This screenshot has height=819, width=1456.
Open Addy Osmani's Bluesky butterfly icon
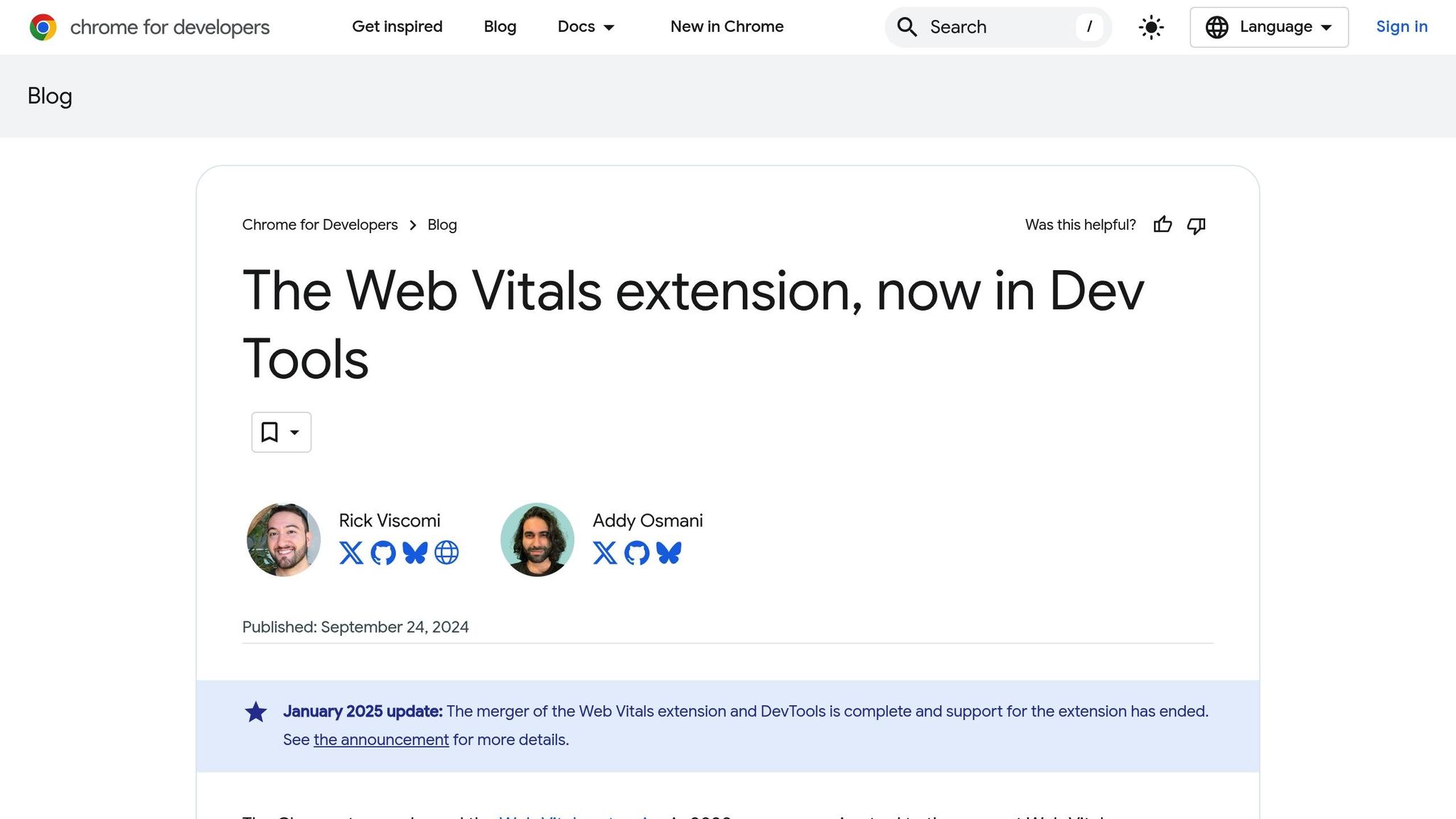click(669, 552)
